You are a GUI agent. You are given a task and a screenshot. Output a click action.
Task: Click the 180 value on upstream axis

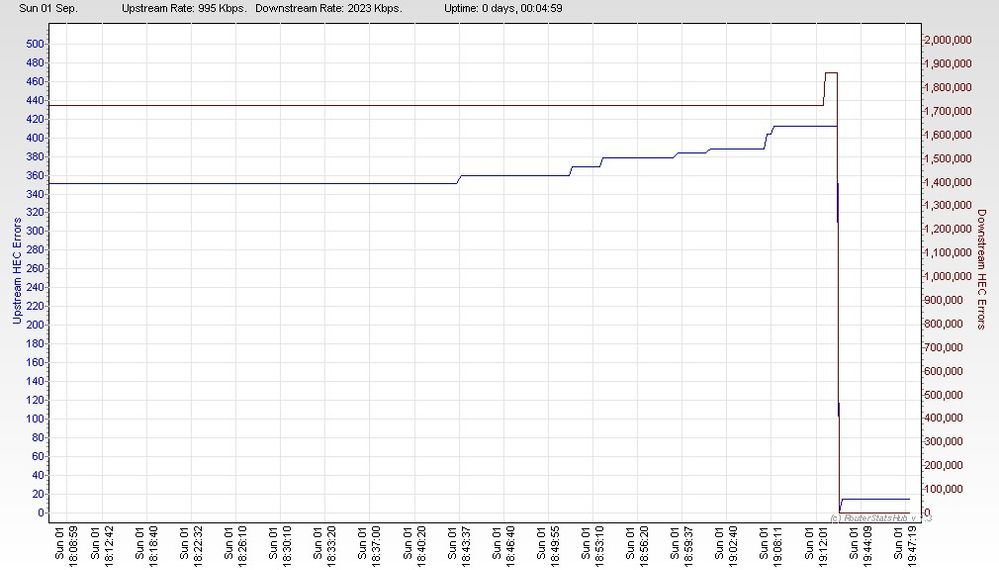pos(35,344)
